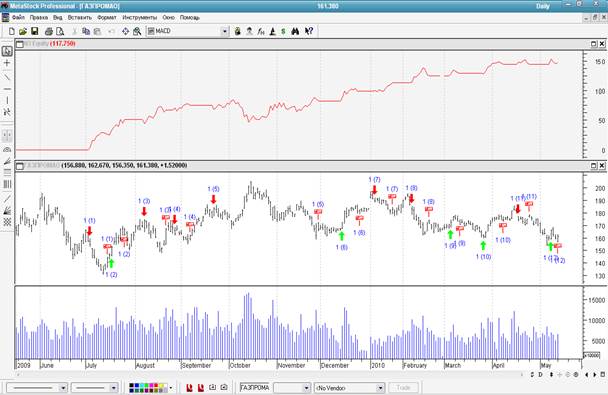Click the ГАЗПРОМА symbol input field
Image resolution: width=608 pixels, height=395 pixels.
pos(255,388)
